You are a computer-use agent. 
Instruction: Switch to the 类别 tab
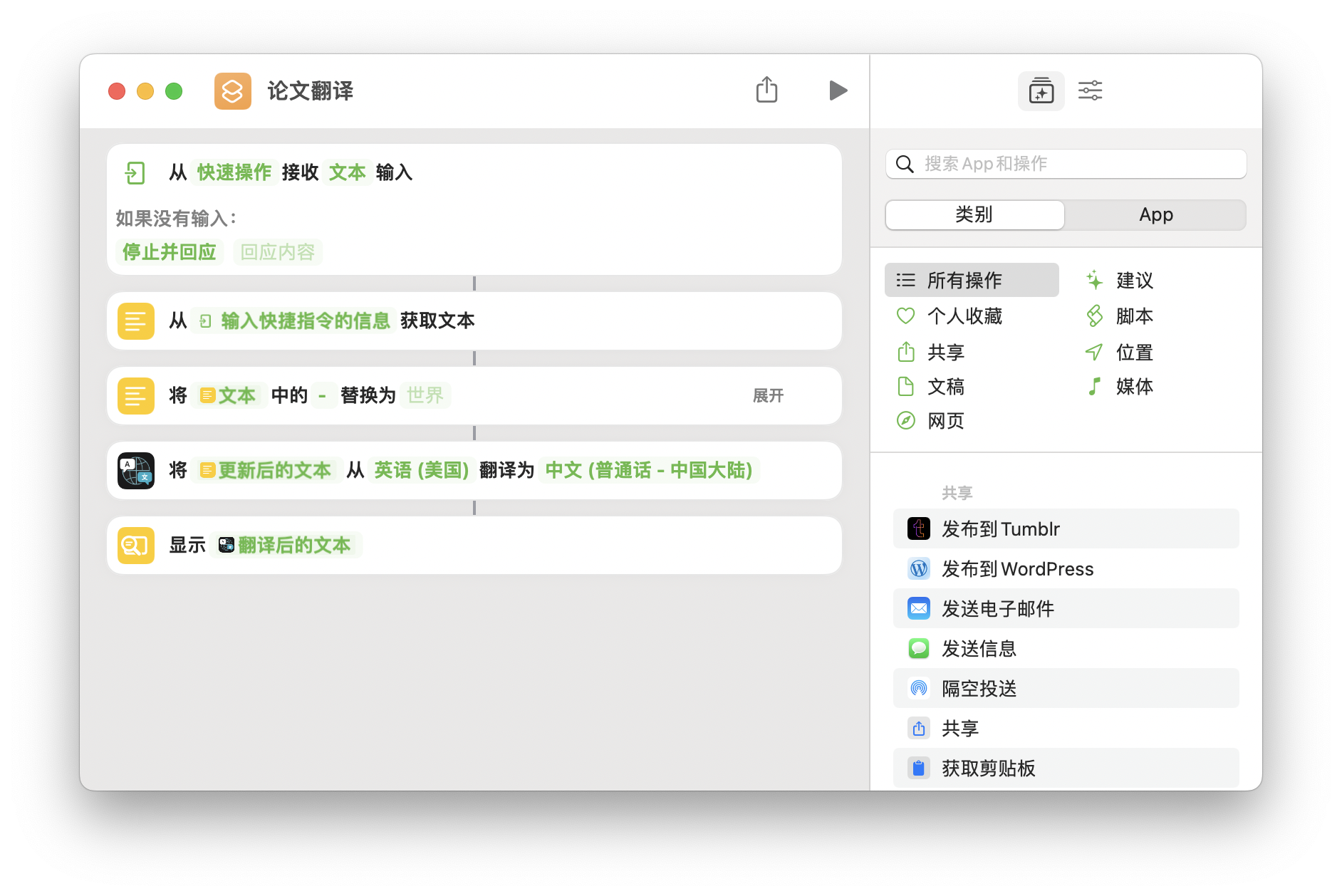coord(974,214)
